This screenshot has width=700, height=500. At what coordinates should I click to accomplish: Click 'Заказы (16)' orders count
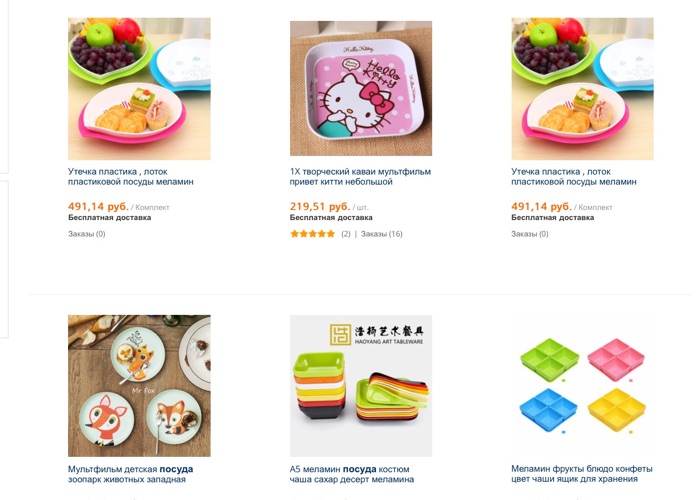382,234
